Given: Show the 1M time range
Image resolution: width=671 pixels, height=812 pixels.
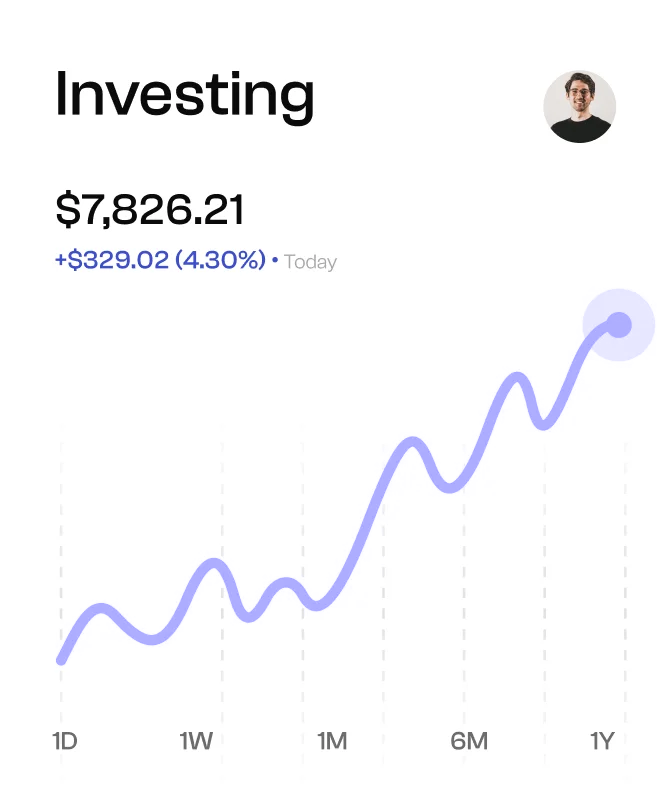Looking at the screenshot, I should click(332, 741).
